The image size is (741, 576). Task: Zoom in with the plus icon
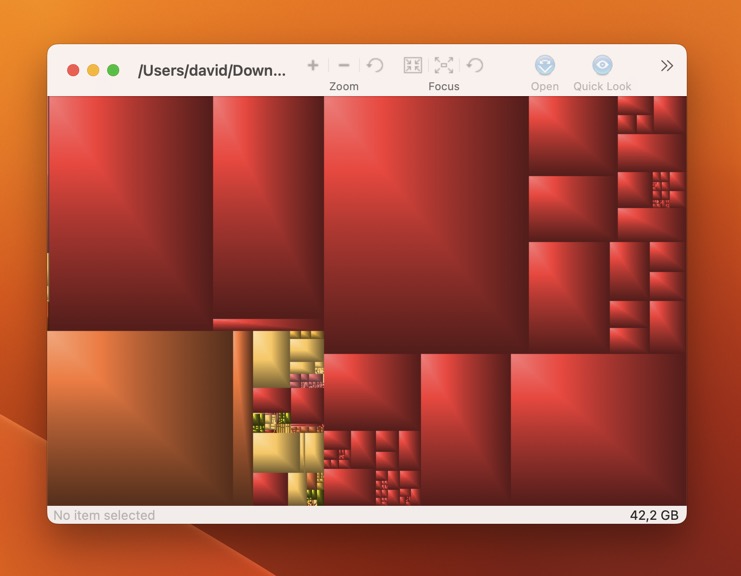click(313, 65)
